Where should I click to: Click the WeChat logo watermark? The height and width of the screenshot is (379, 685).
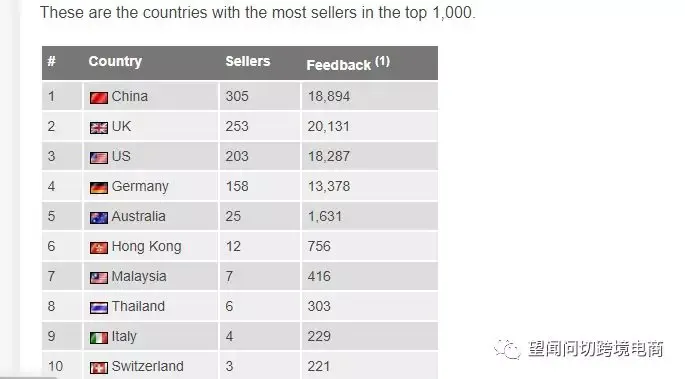507,349
